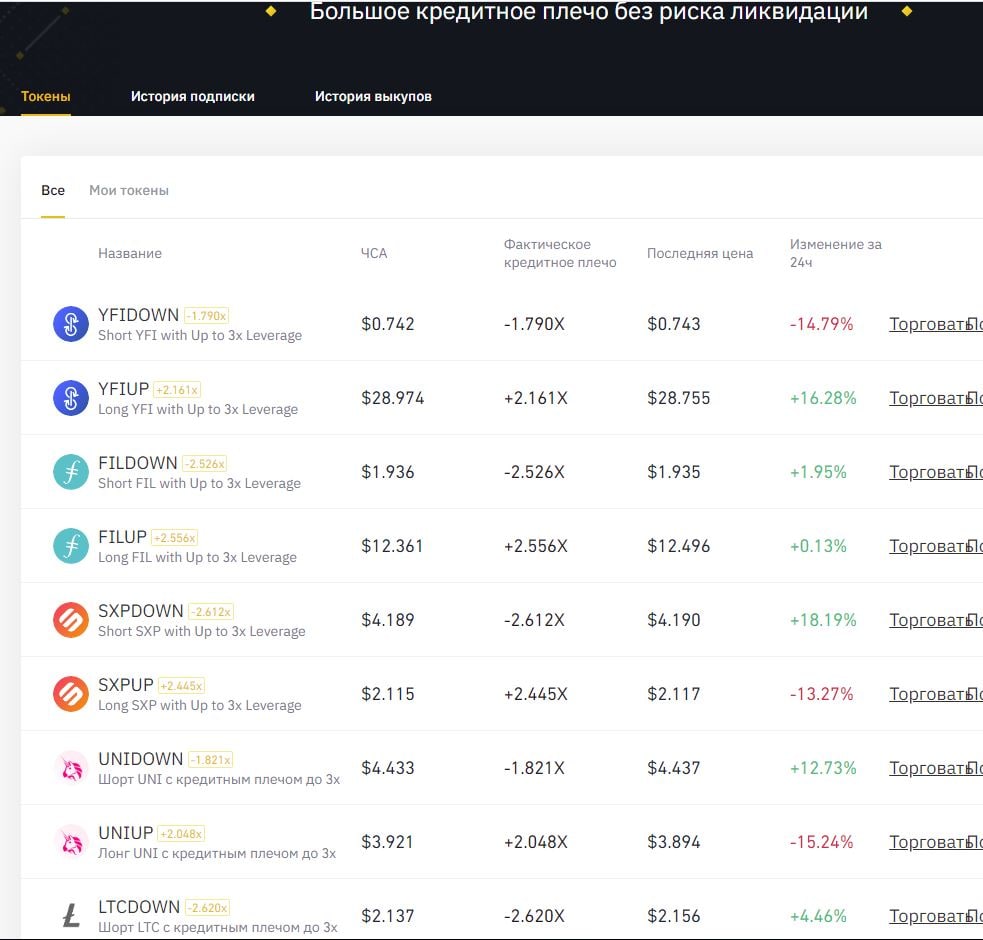
Task: Click the FILUP token icon
Action: 71,546
